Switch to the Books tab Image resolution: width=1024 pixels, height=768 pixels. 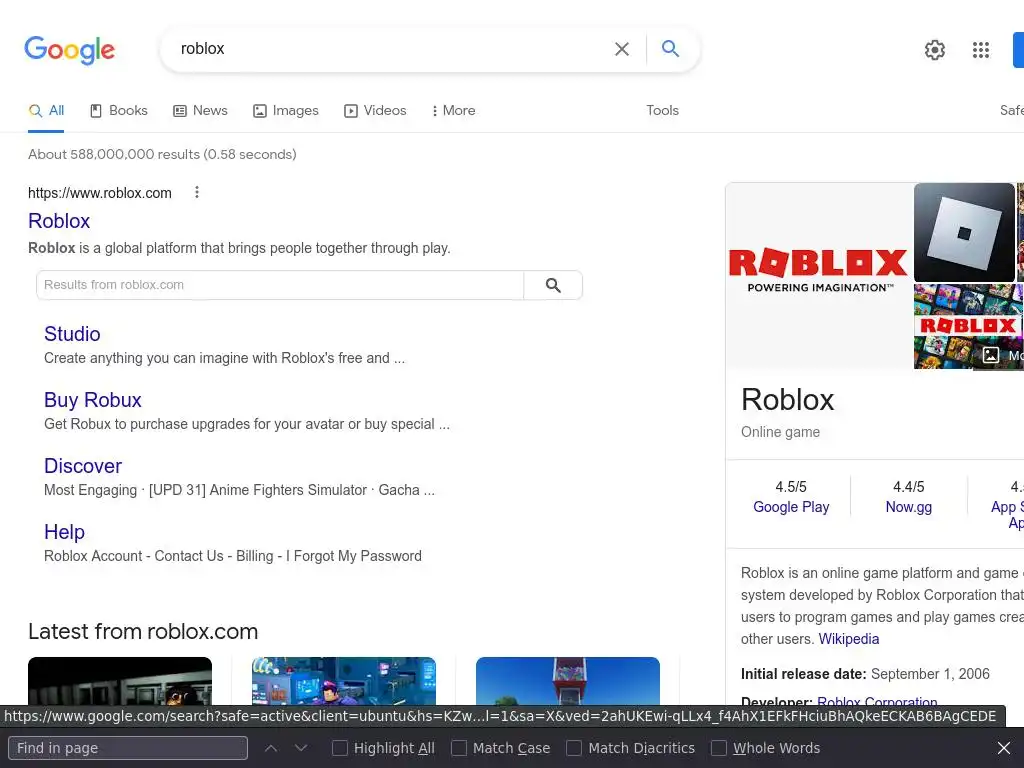pyautogui.click(x=119, y=110)
